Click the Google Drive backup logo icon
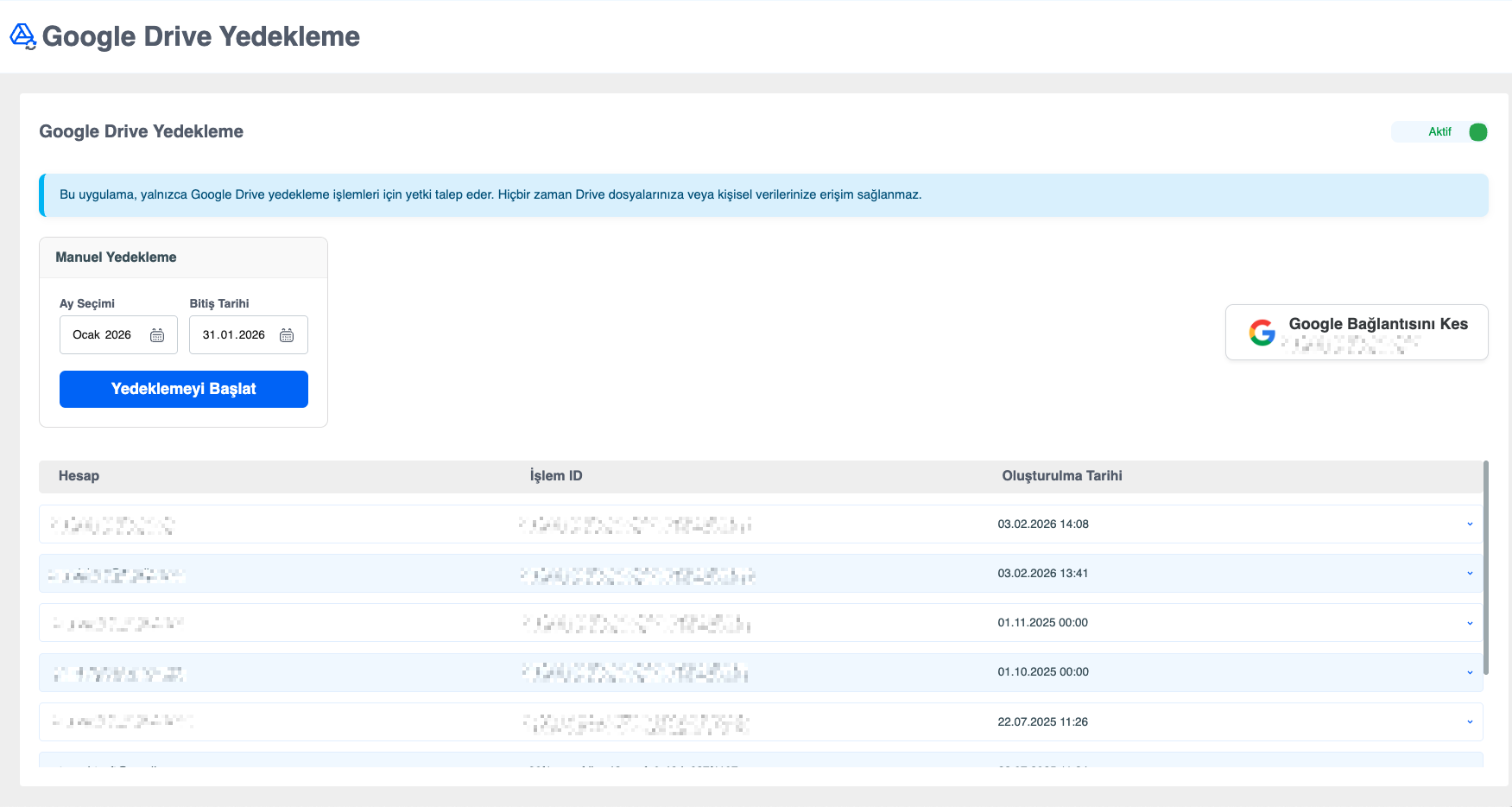1512x807 pixels. pyautogui.click(x=22, y=36)
